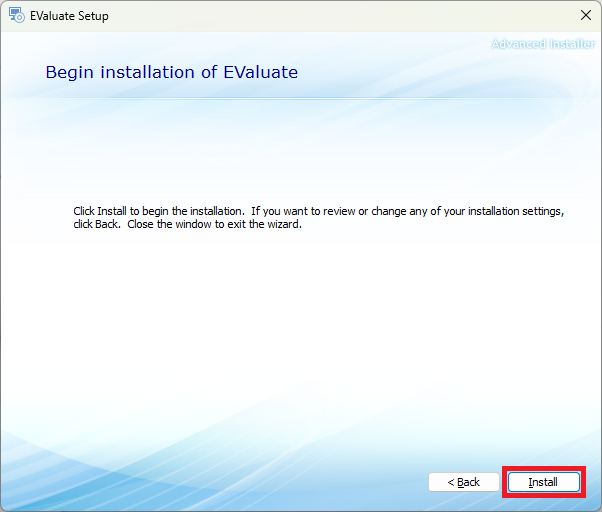Click the separator line below the heading
Viewport: 602px width, 512px height.
[x=300, y=98]
